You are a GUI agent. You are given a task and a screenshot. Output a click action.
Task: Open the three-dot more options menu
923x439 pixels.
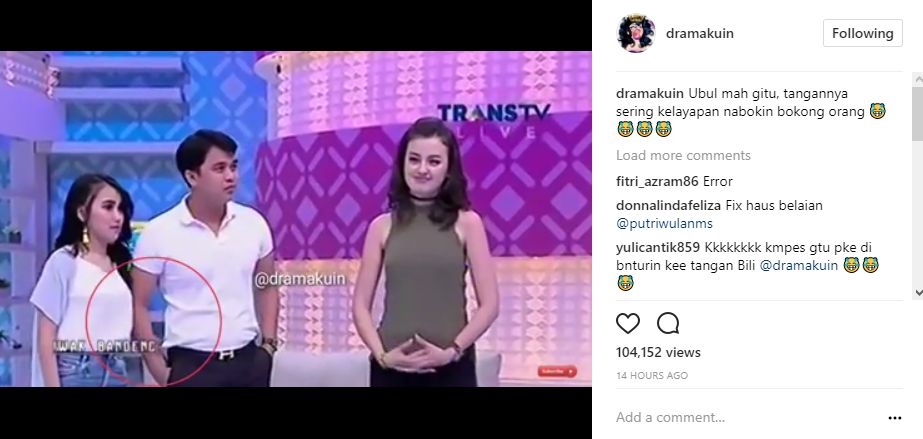click(x=895, y=418)
